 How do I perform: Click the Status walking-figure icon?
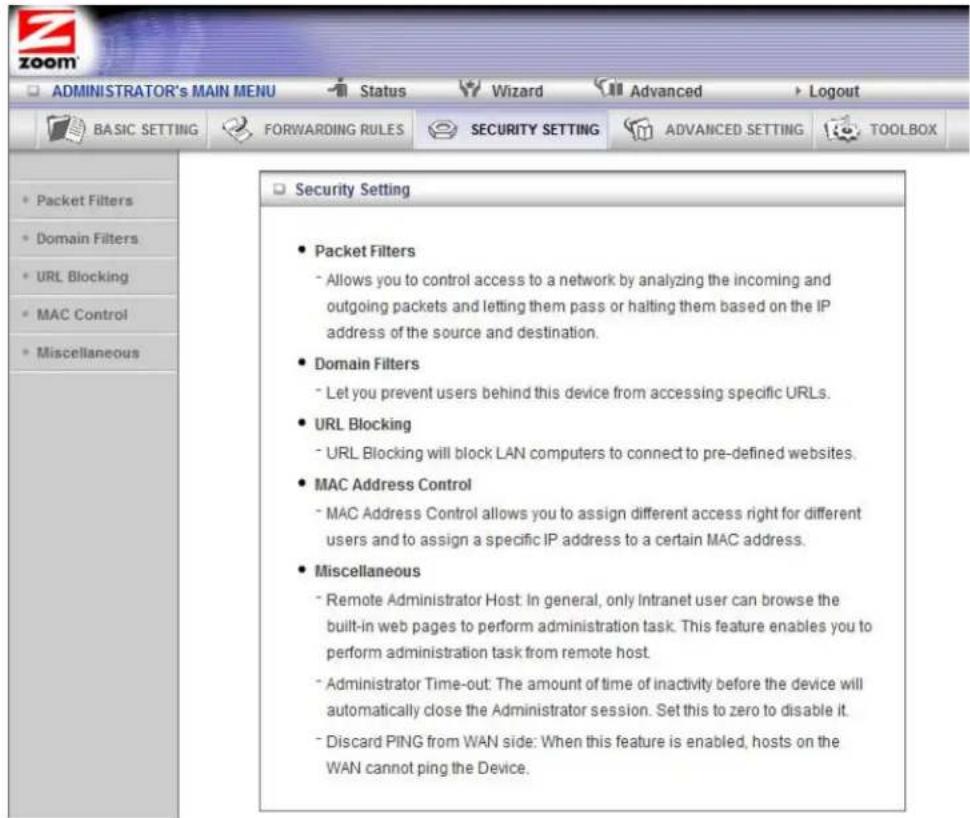tap(339, 89)
